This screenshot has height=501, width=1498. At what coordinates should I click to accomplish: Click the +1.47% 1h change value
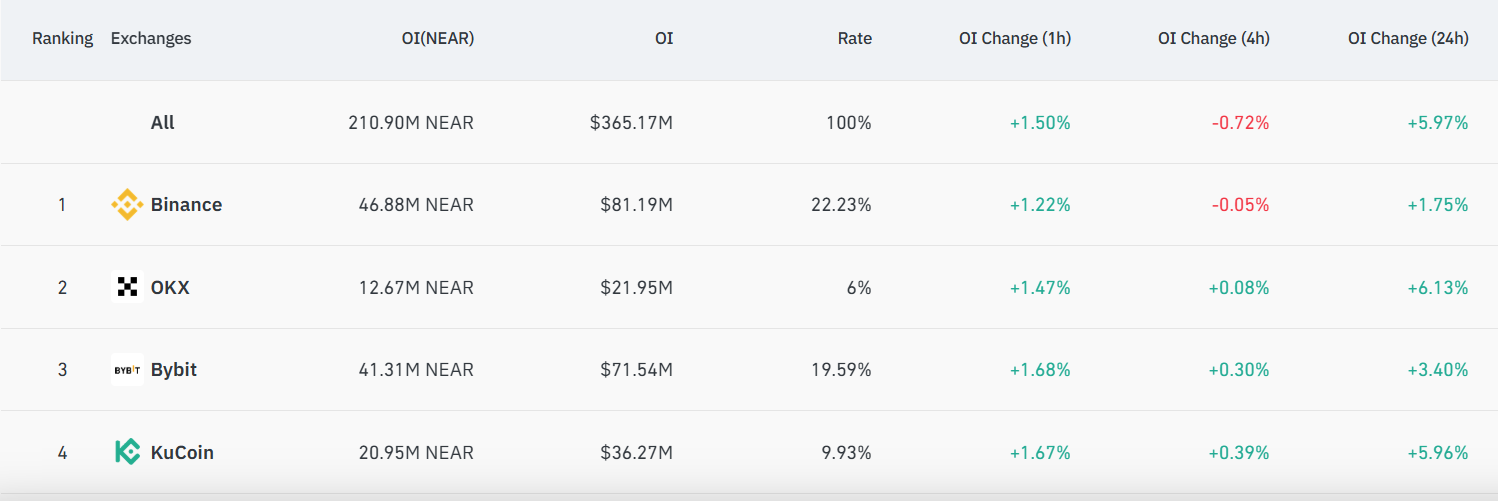pos(1040,287)
